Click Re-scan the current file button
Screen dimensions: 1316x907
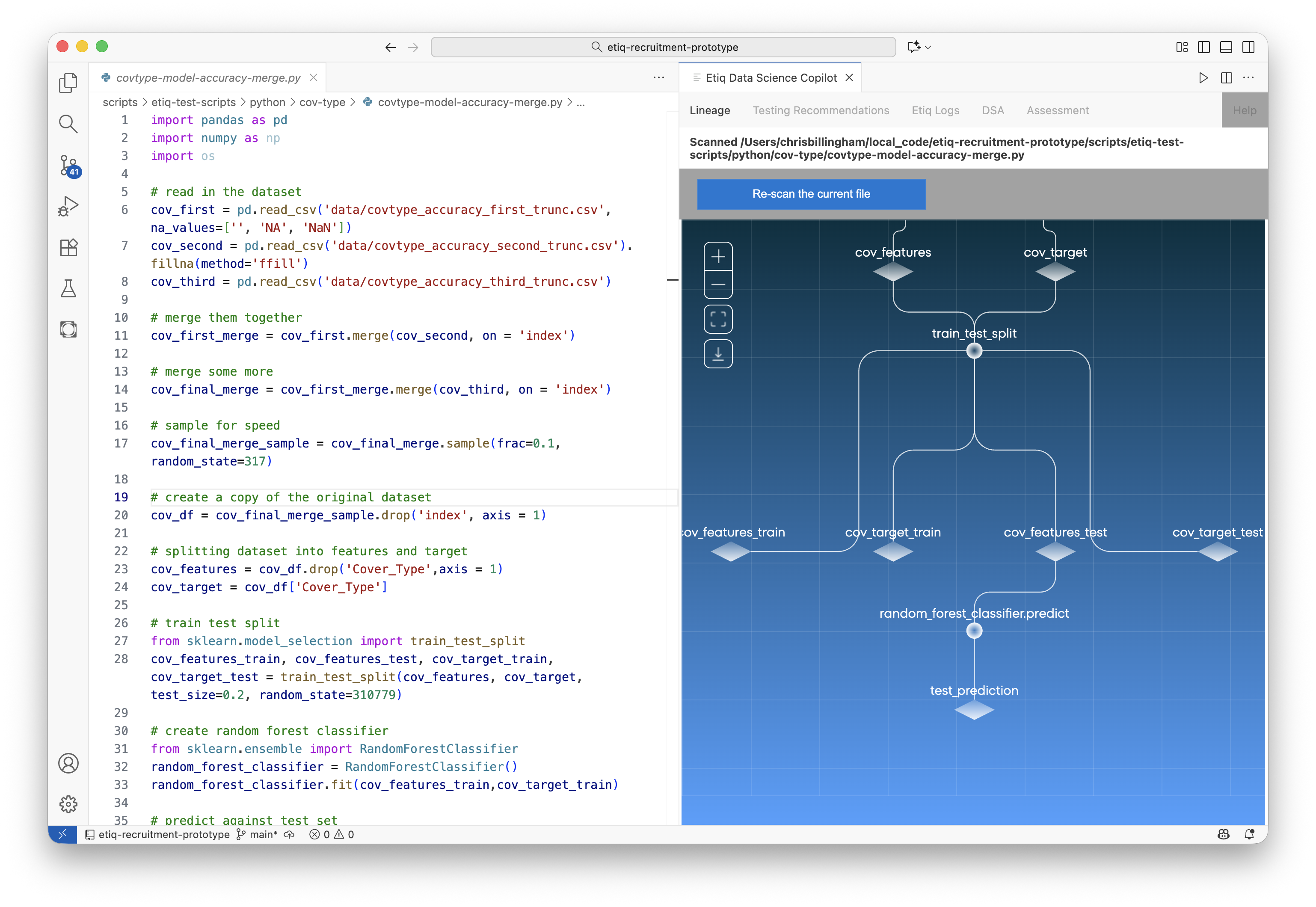[811, 194]
